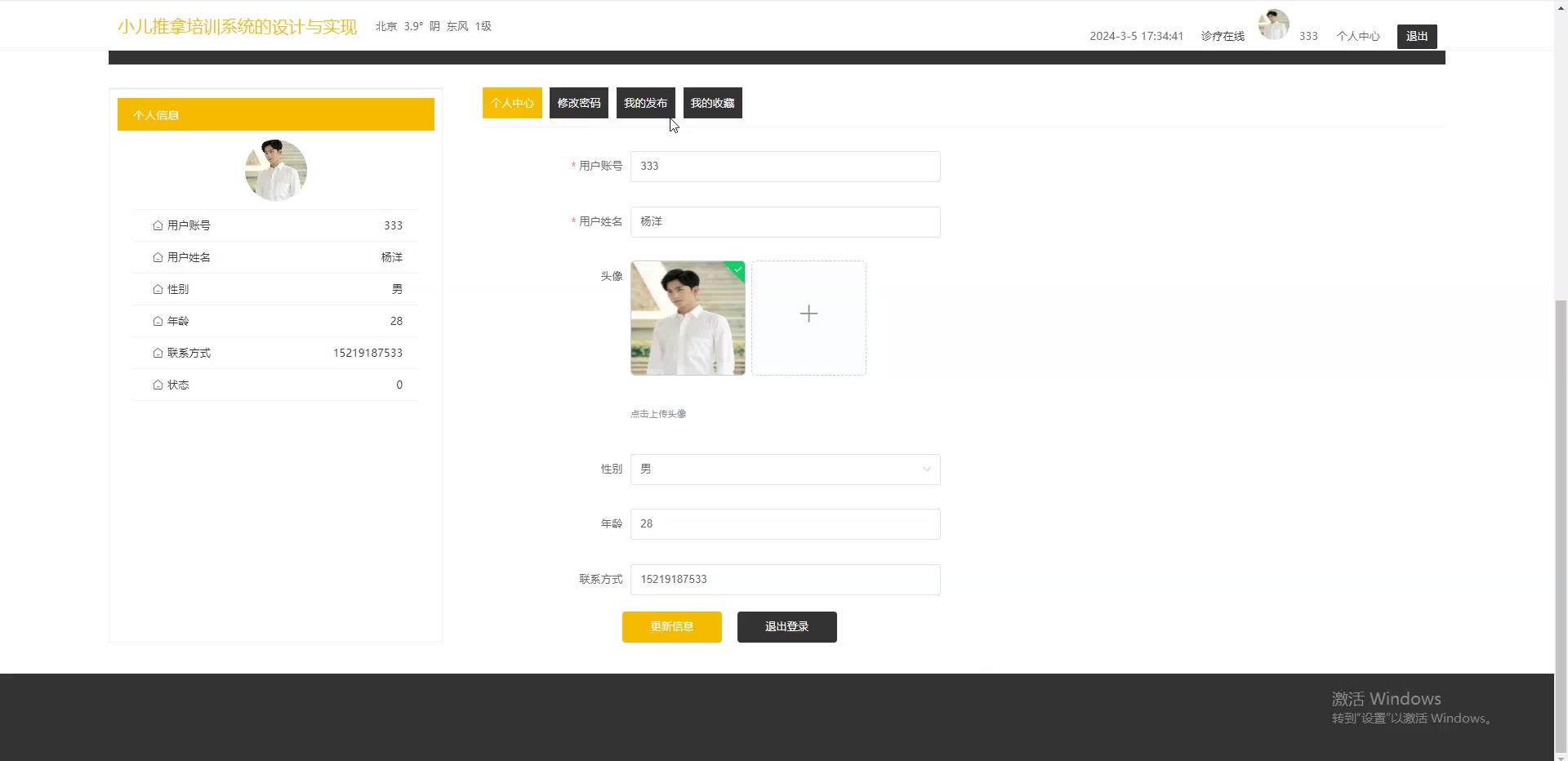Image resolution: width=1568 pixels, height=761 pixels.
Task: Open the 性别 dropdown
Action: (785, 470)
